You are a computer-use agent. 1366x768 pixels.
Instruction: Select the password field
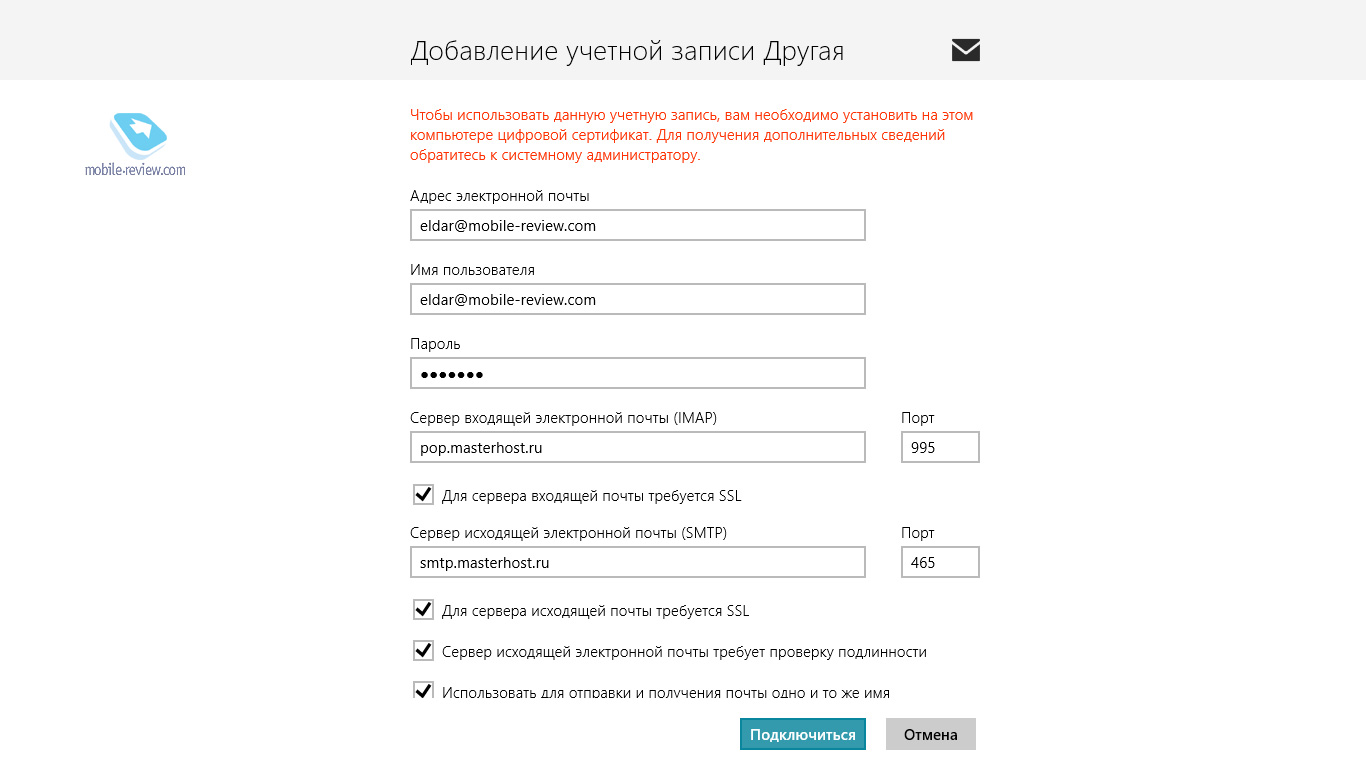point(637,374)
